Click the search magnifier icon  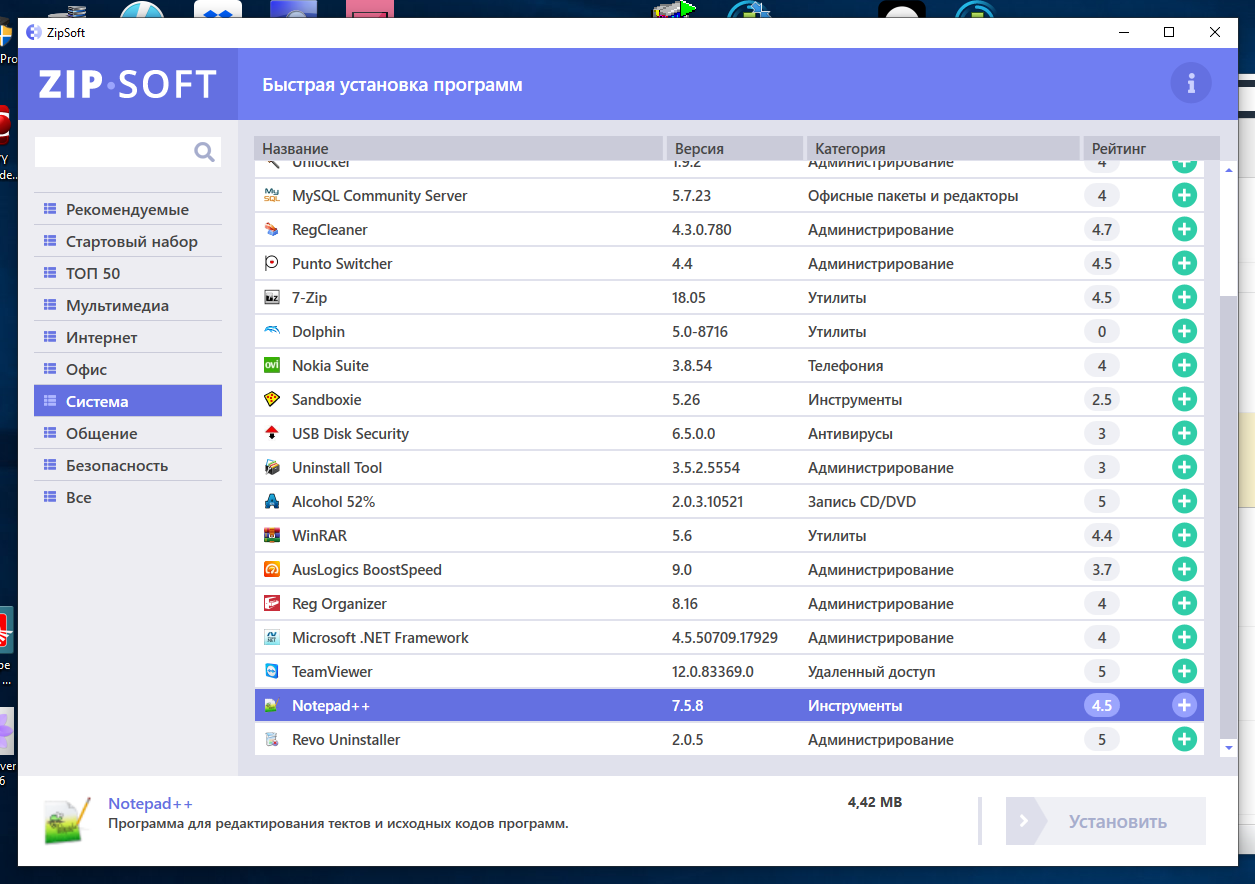coord(204,152)
